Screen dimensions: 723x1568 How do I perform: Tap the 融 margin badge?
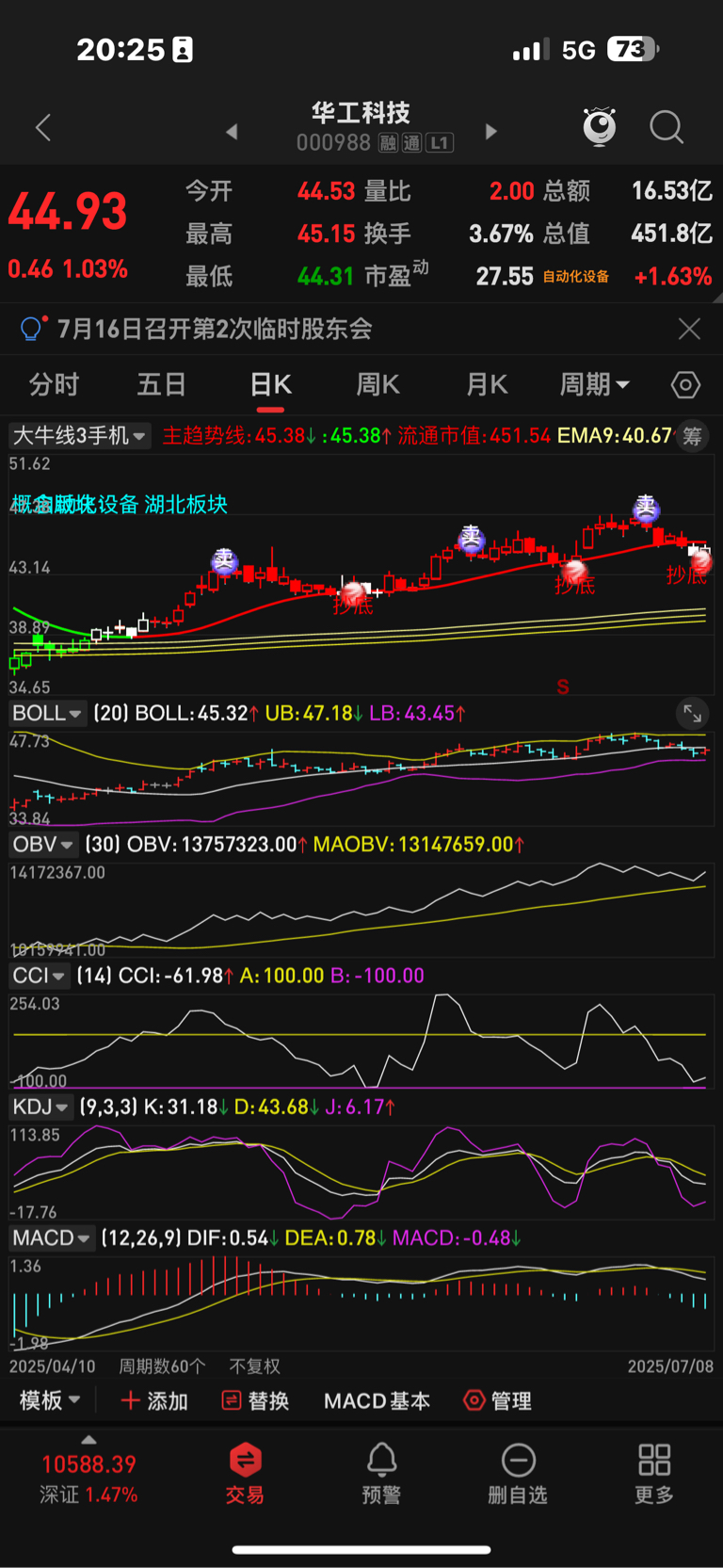coord(388,143)
